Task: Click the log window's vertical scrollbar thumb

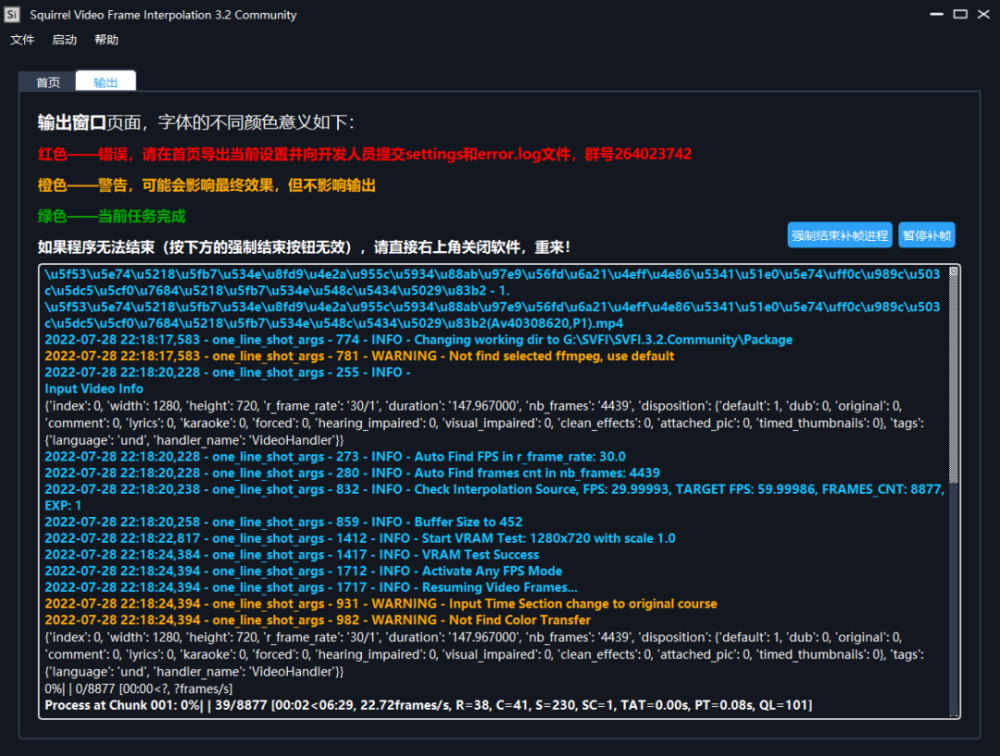Action: pos(954,380)
